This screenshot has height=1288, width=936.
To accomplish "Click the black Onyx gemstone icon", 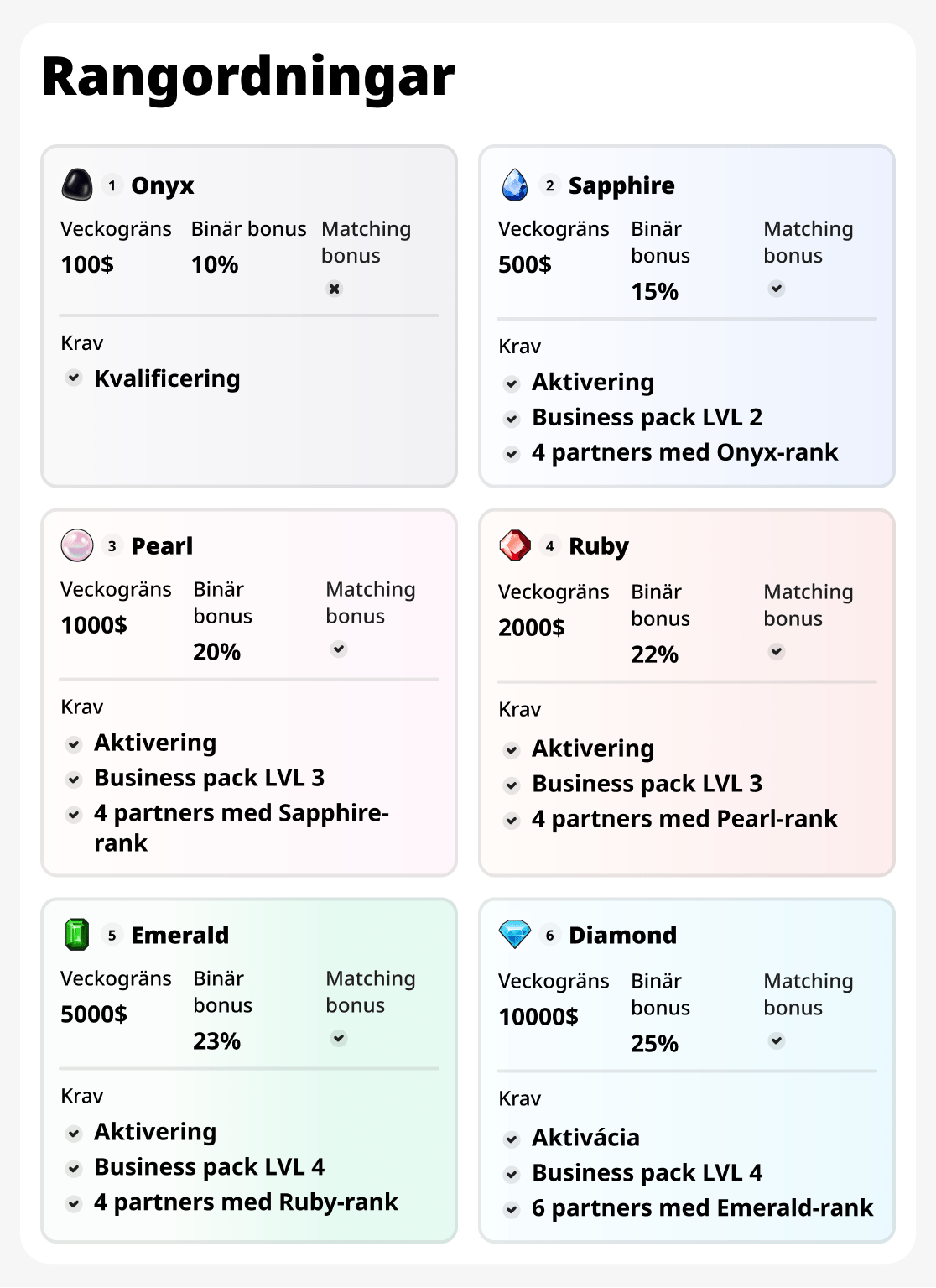I will click(x=77, y=185).
